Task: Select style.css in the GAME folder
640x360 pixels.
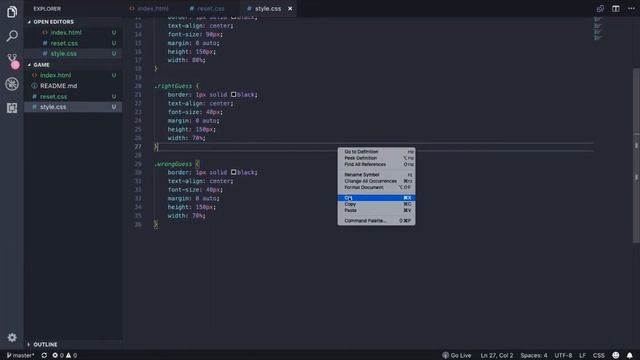Action: [x=73, y=107]
